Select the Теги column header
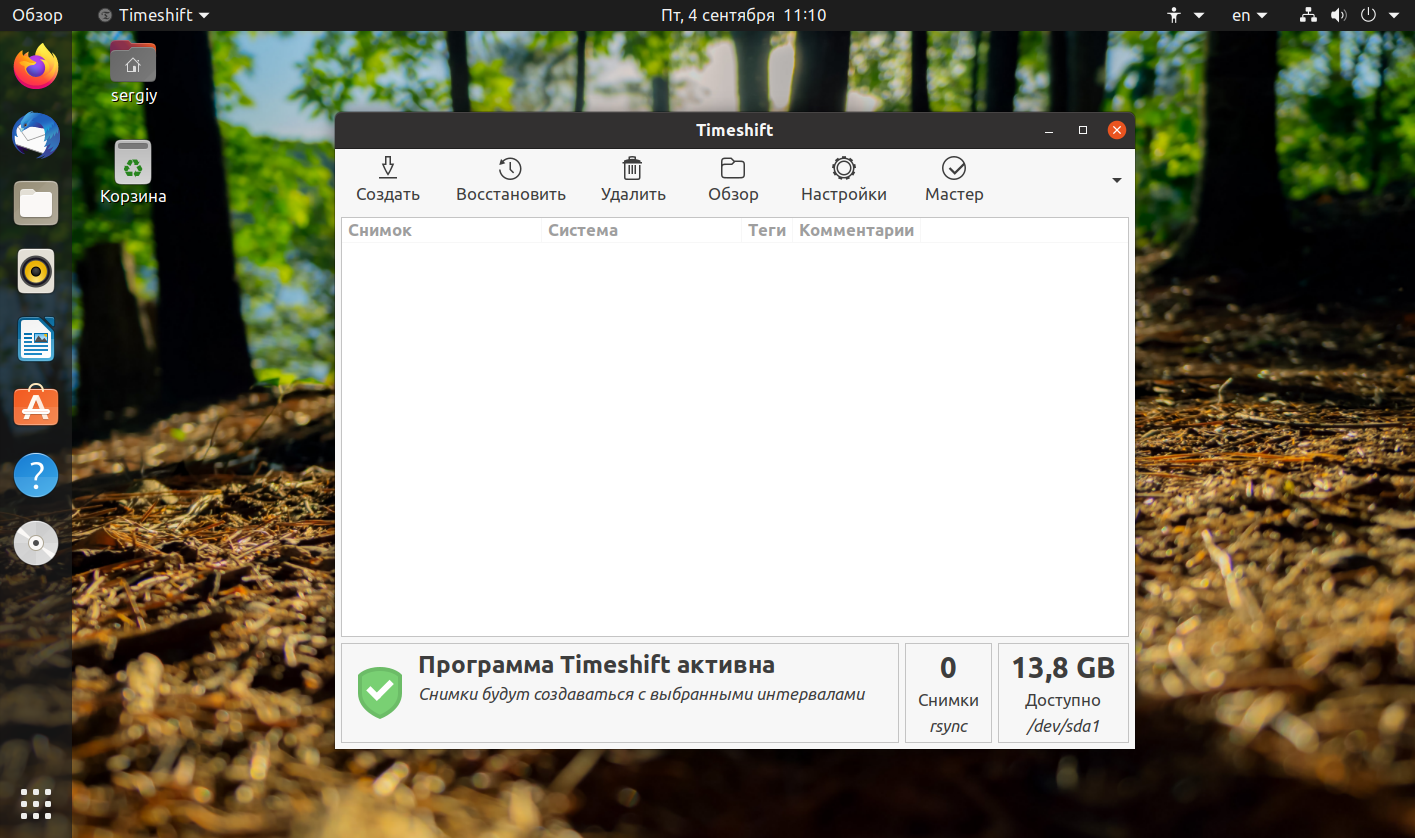1415x838 pixels. pyautogui.click(x=767, y=230)
